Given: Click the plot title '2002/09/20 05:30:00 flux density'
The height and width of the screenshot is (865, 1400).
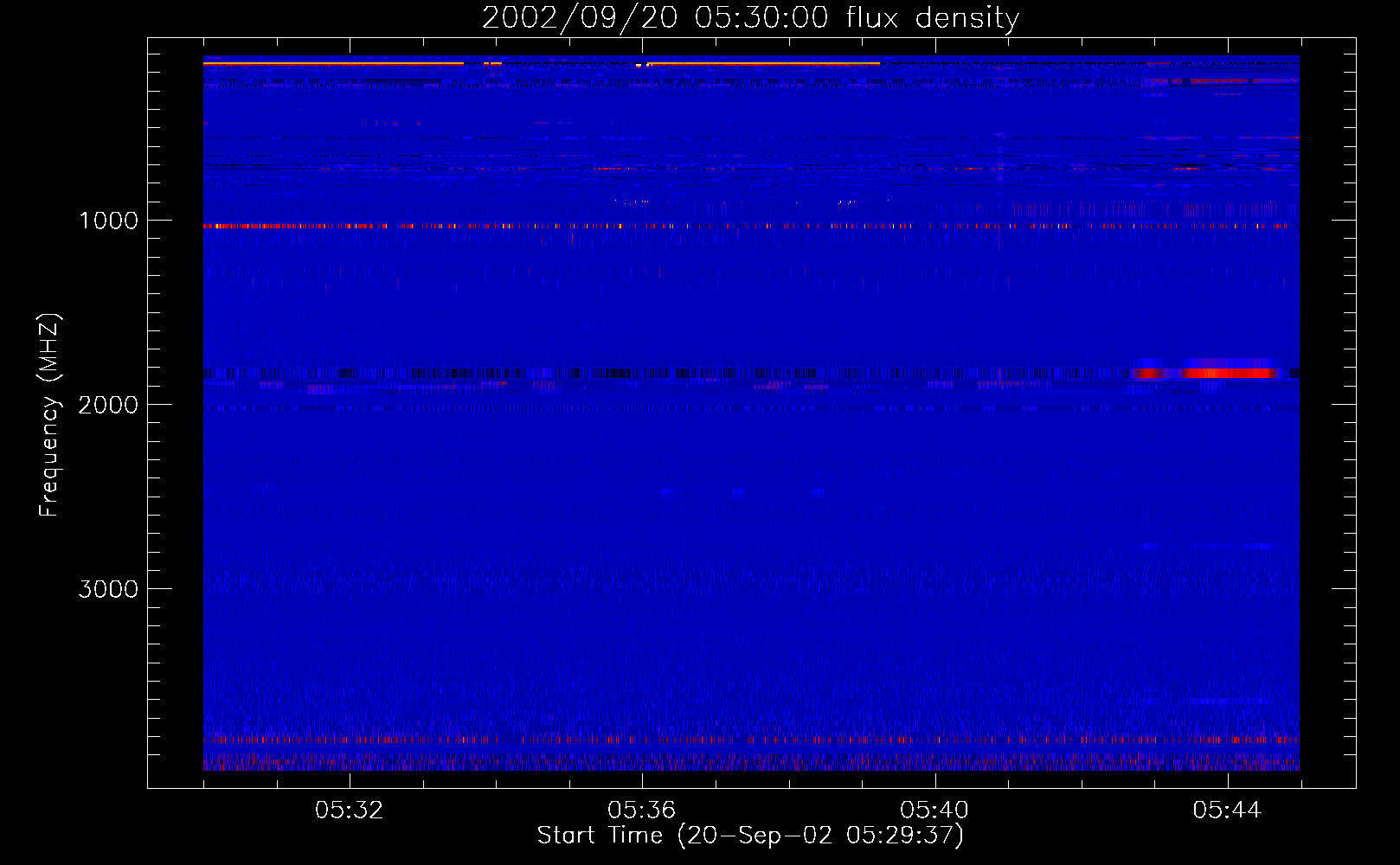Looking at the screenshot, I should 750,18.
